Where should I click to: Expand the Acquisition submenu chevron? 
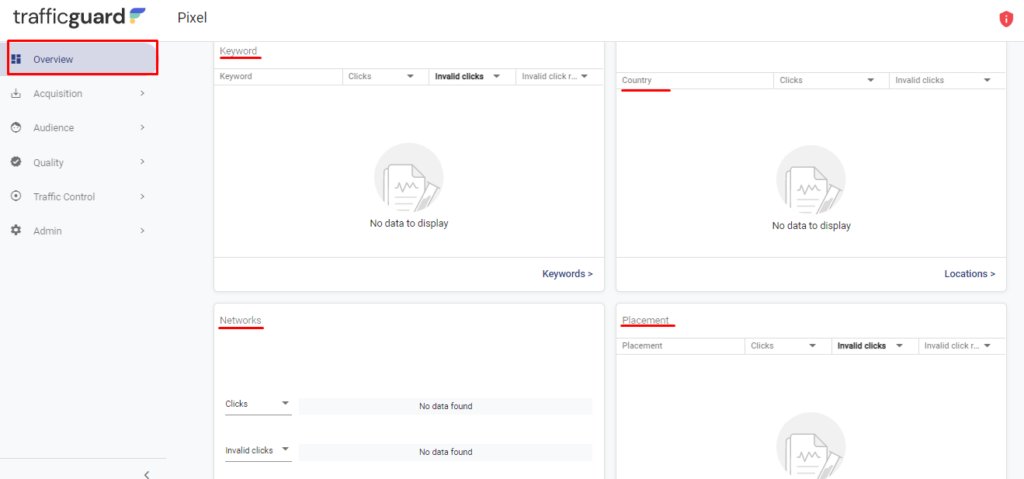[142, 93]
